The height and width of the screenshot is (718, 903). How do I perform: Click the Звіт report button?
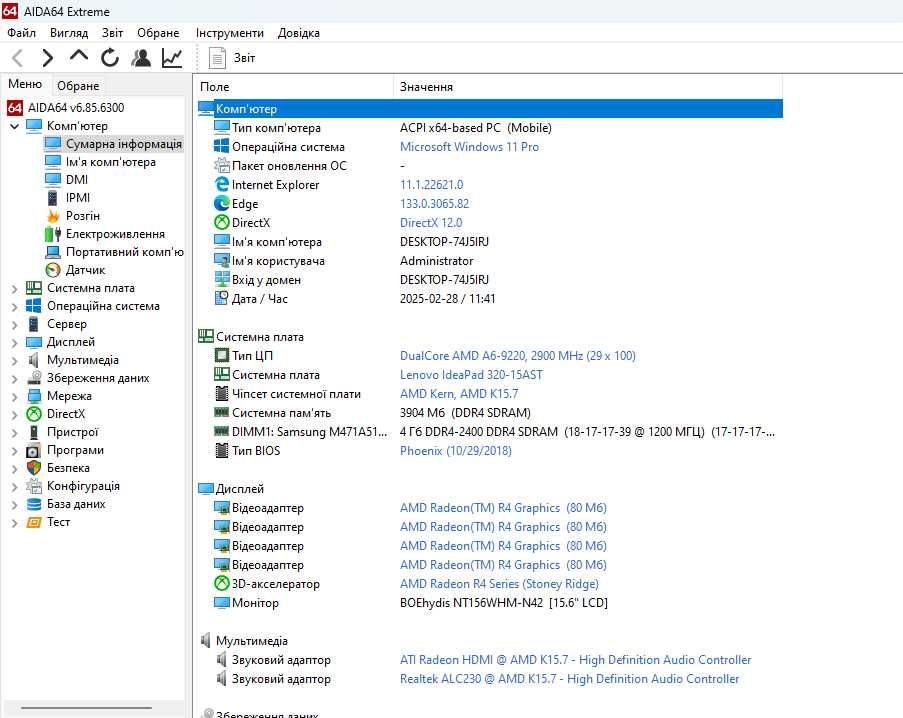pos(232,58)
